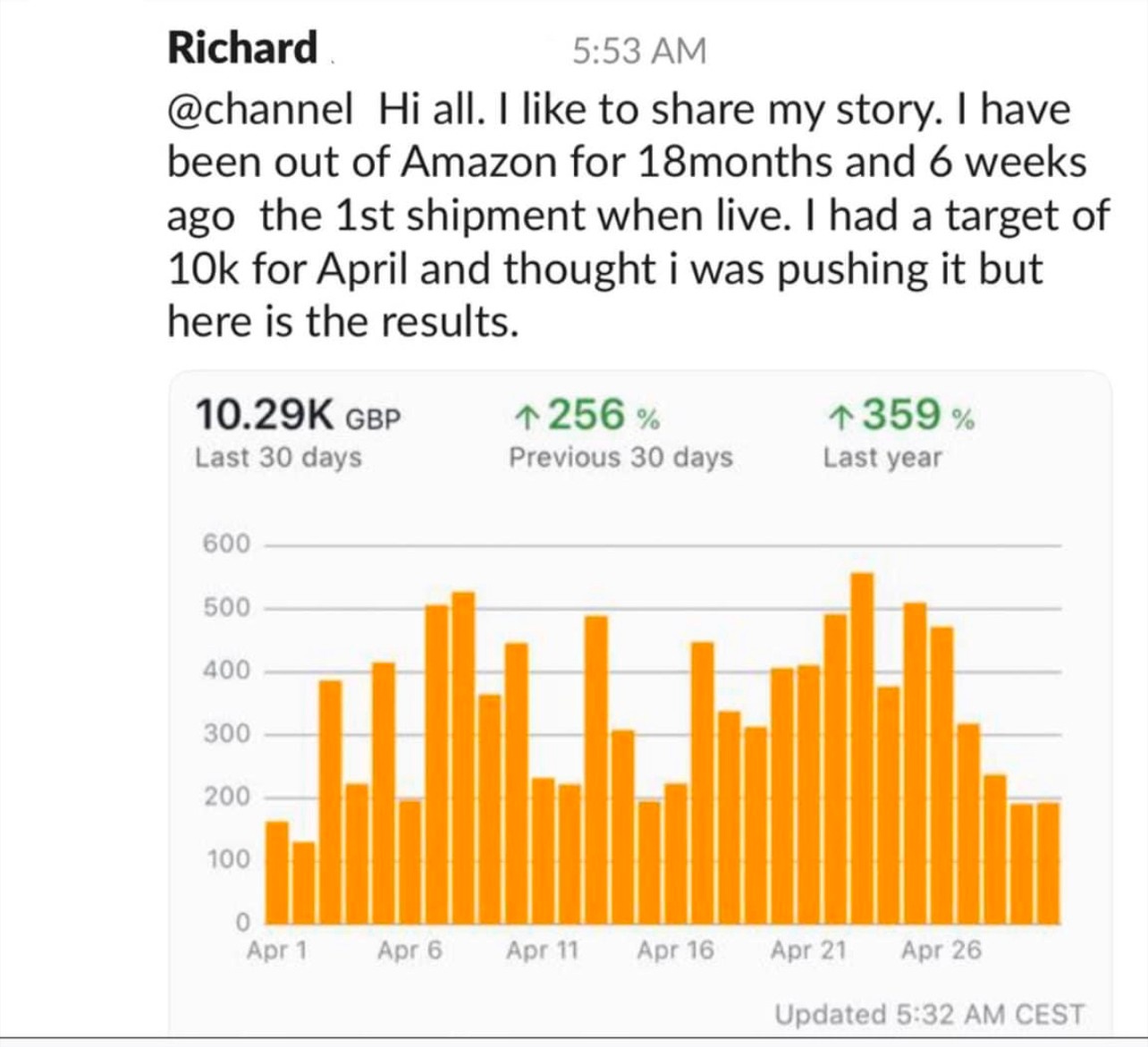Click the Last 30 days label
This screenshot has height=1047, width=1148.
[x=278, y=457]
